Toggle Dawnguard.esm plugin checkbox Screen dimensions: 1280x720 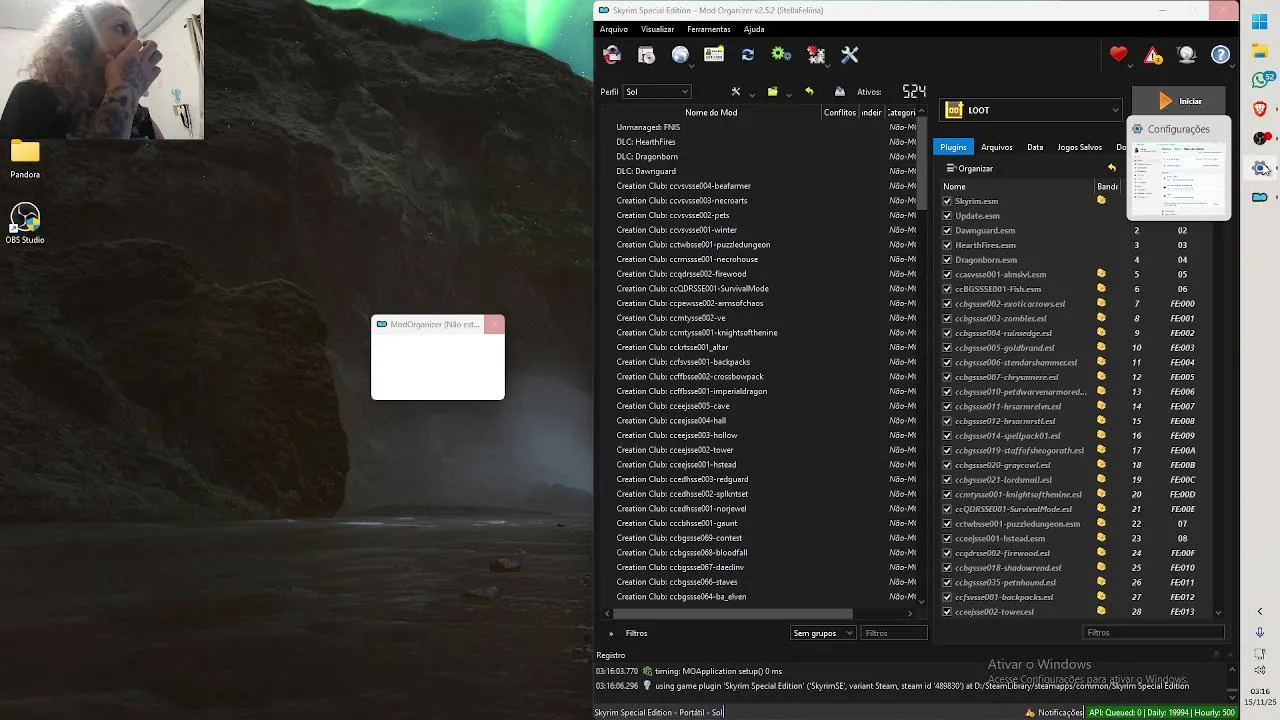pos(947,230)
